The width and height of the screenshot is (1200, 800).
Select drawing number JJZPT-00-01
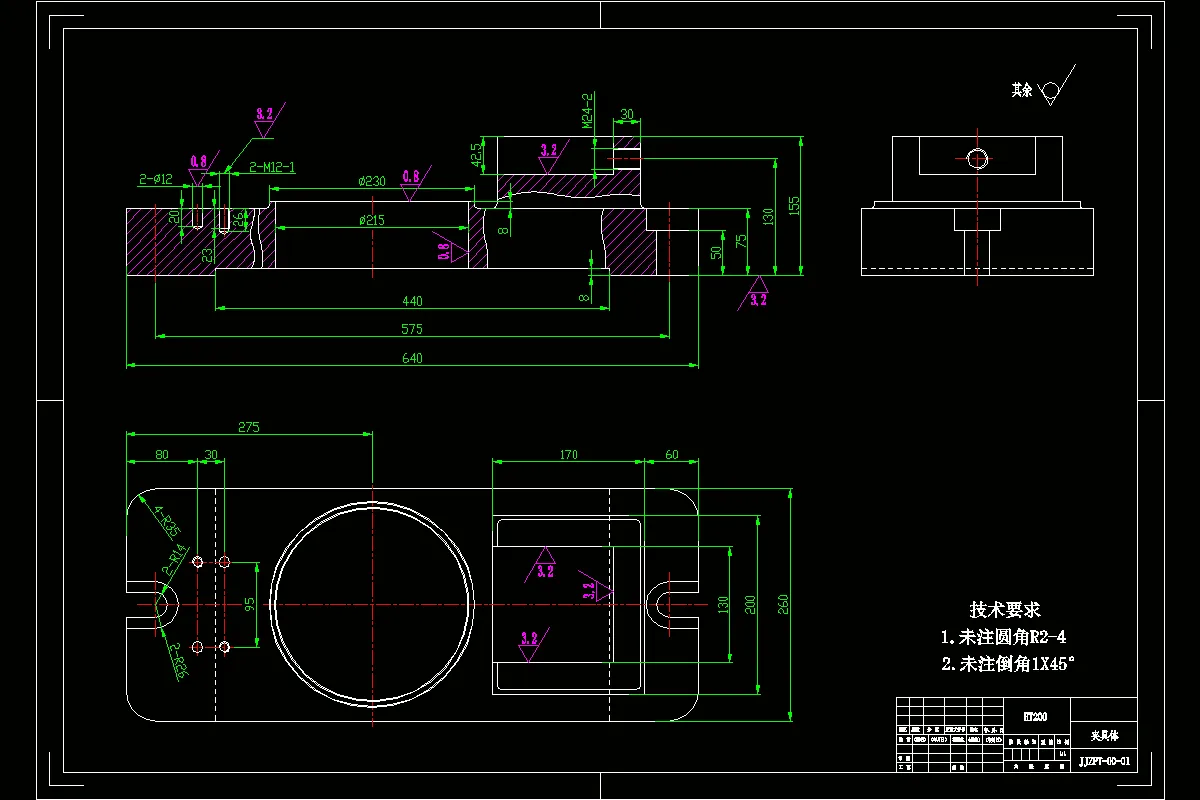1104,761
